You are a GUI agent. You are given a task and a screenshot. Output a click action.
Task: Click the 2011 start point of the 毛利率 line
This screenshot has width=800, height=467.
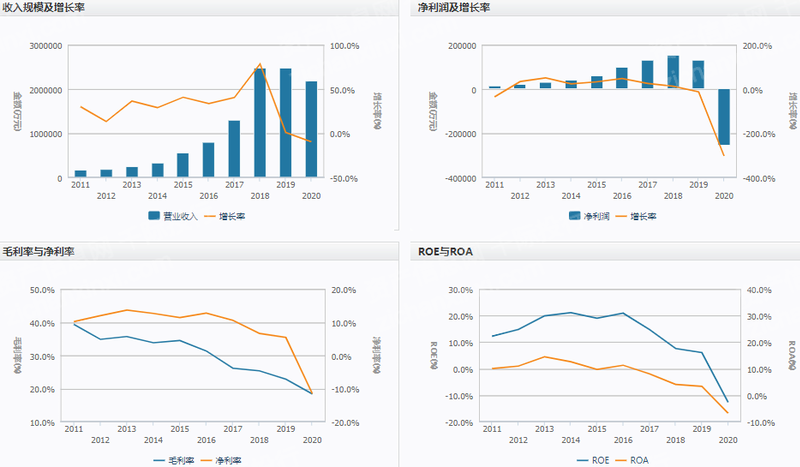(75, 324)
